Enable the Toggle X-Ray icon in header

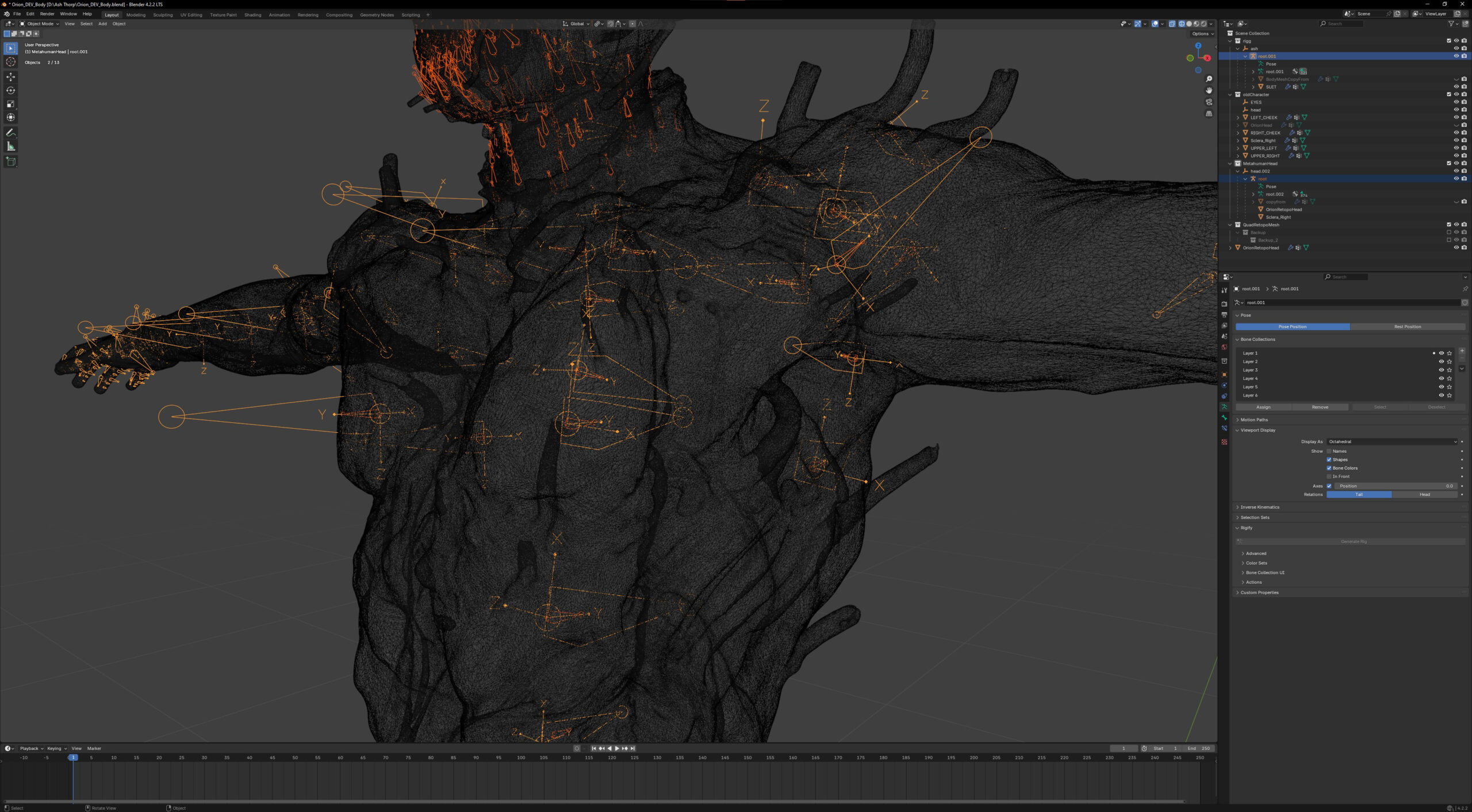[x=1172, y=24]
